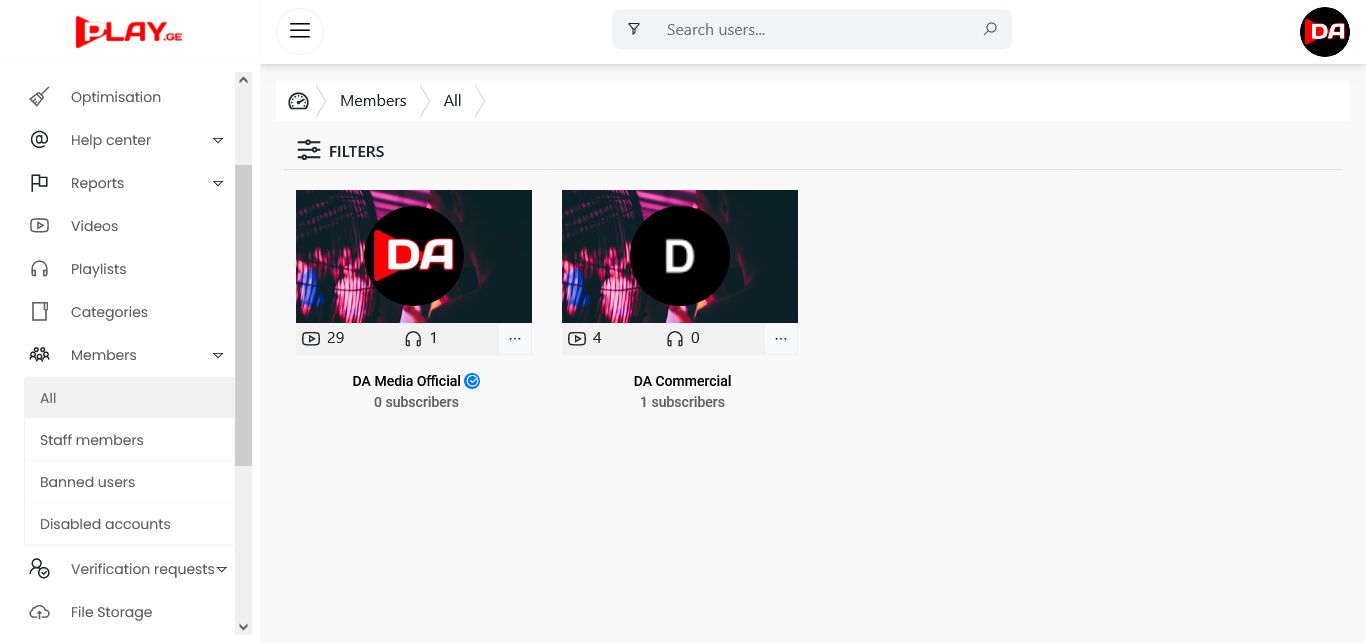Viewport: 1366px width, 643px height.
Task: Open the FILTERS panel label
Action: (357, 152)
